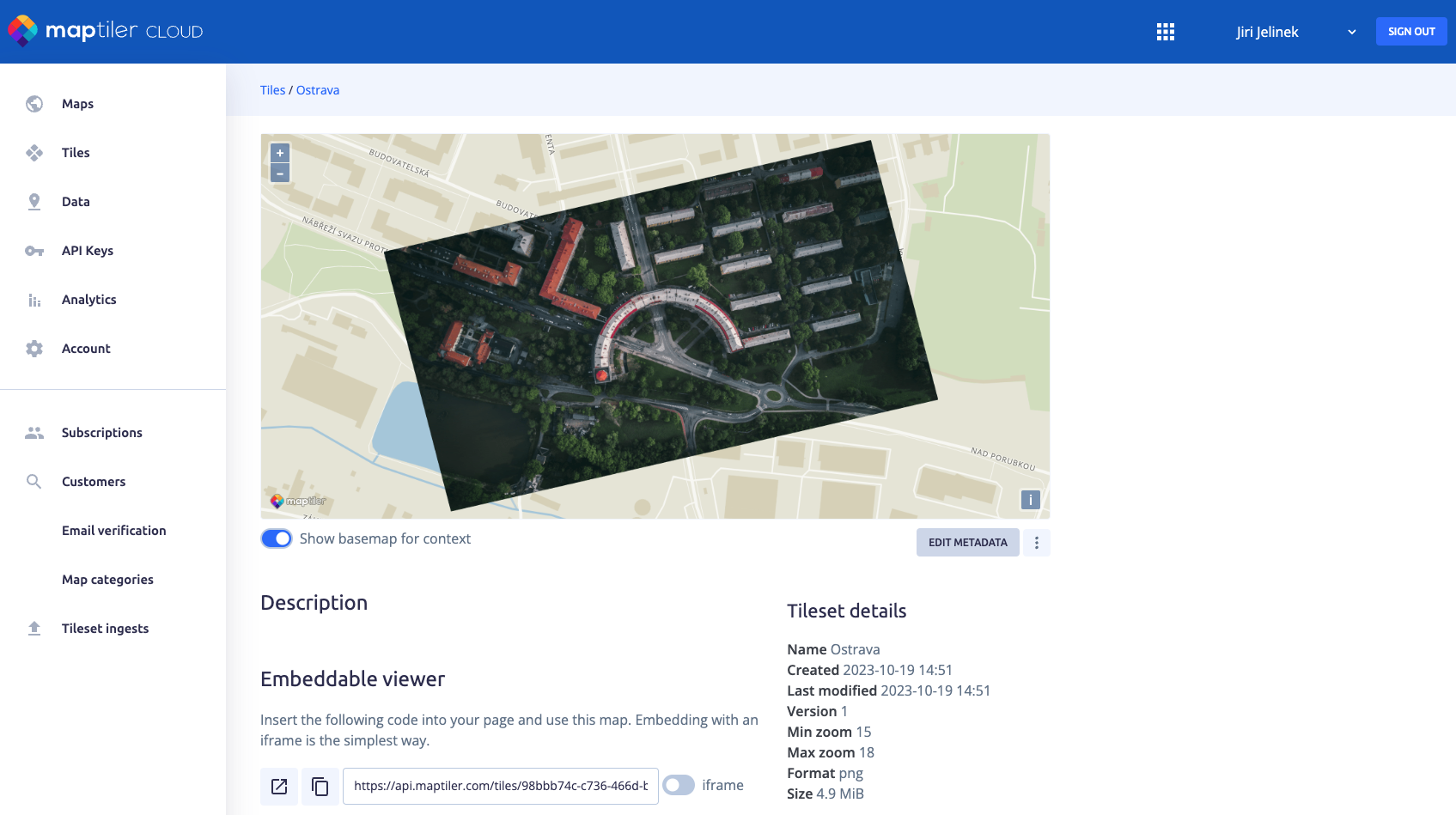Click the people icon for Subscriptions
1456x815 pixels.
tap(34, 433)
